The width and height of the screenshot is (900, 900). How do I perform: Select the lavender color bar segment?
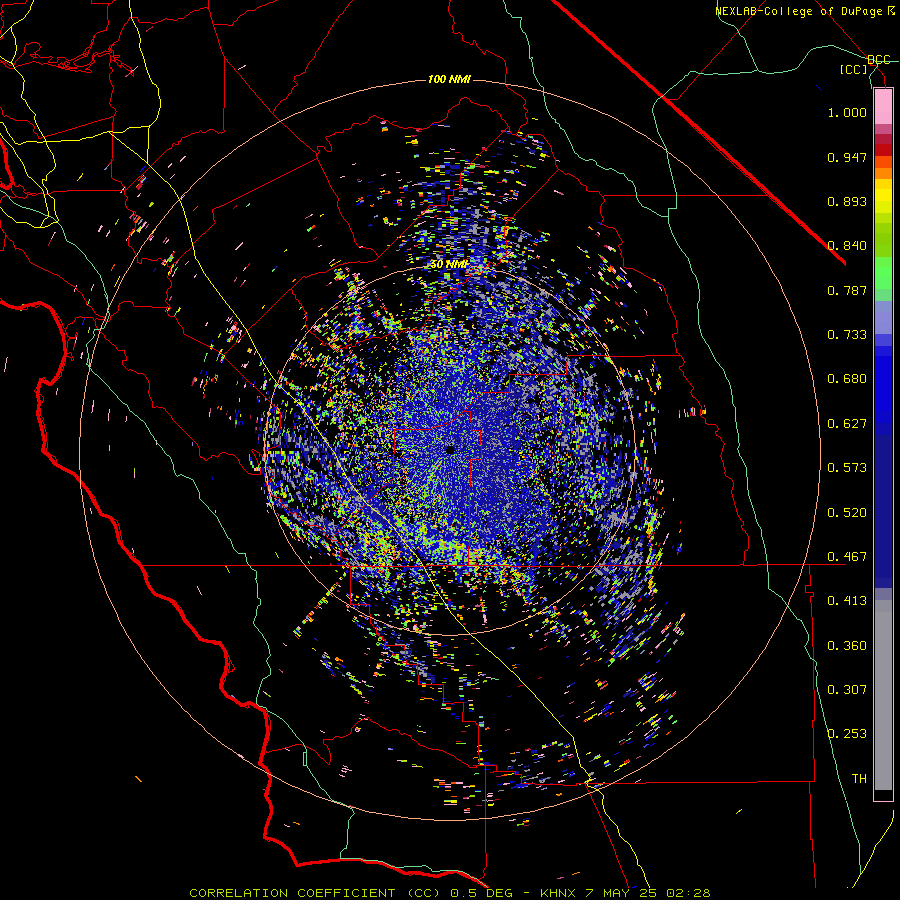click(x=883, y=318)
